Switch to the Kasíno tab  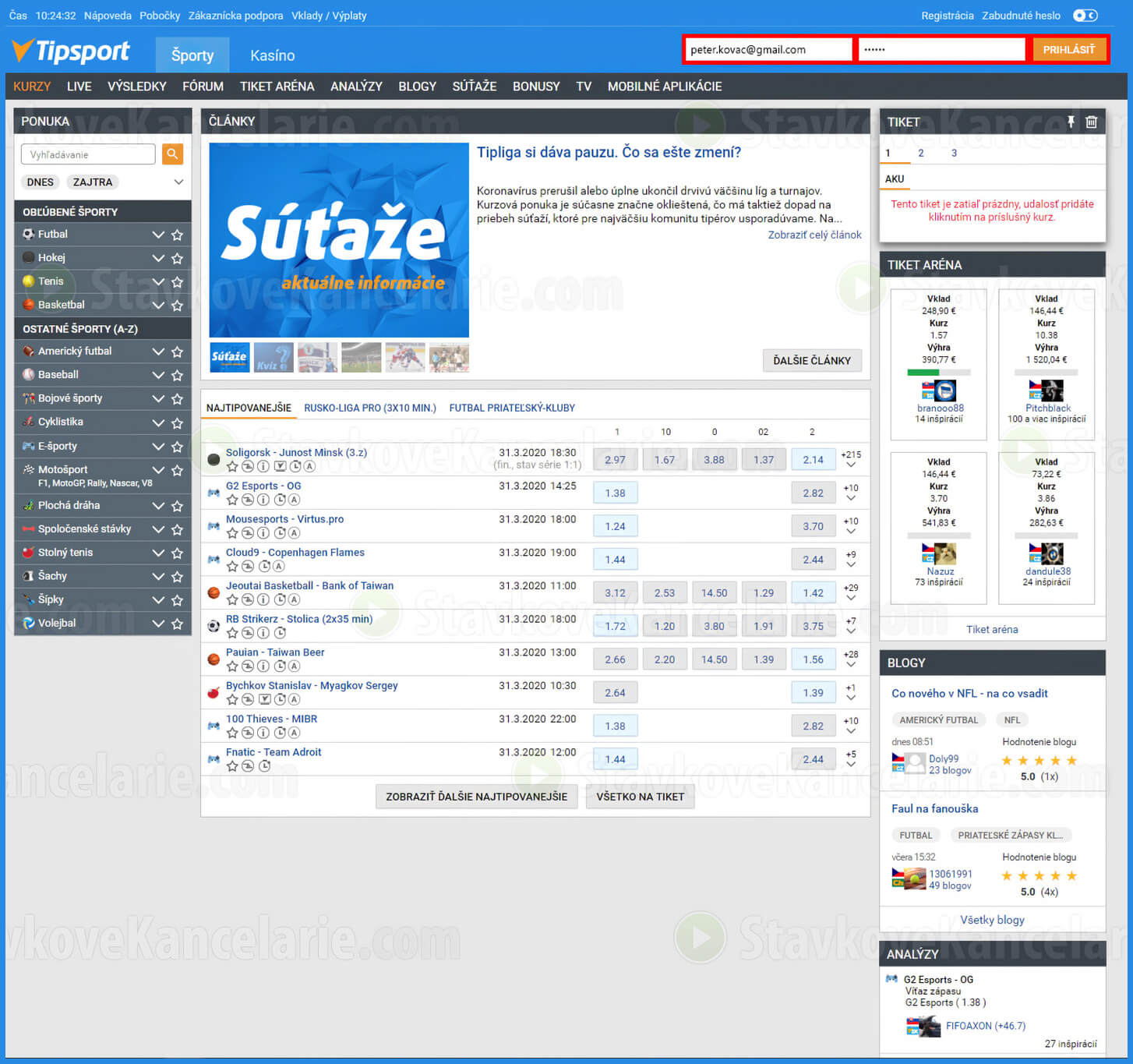[x=273, y=55]
